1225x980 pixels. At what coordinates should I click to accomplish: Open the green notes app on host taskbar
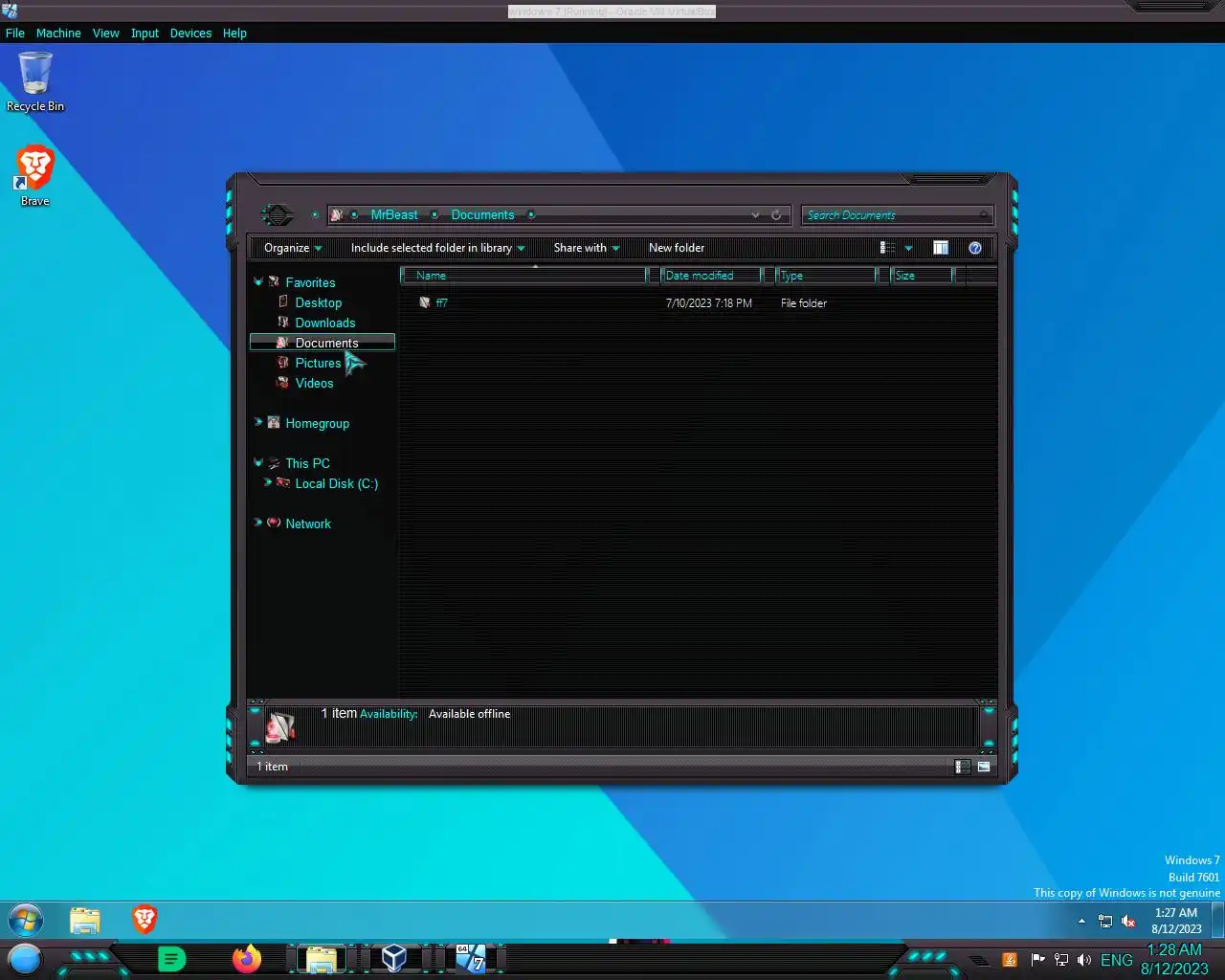(171, 959)
